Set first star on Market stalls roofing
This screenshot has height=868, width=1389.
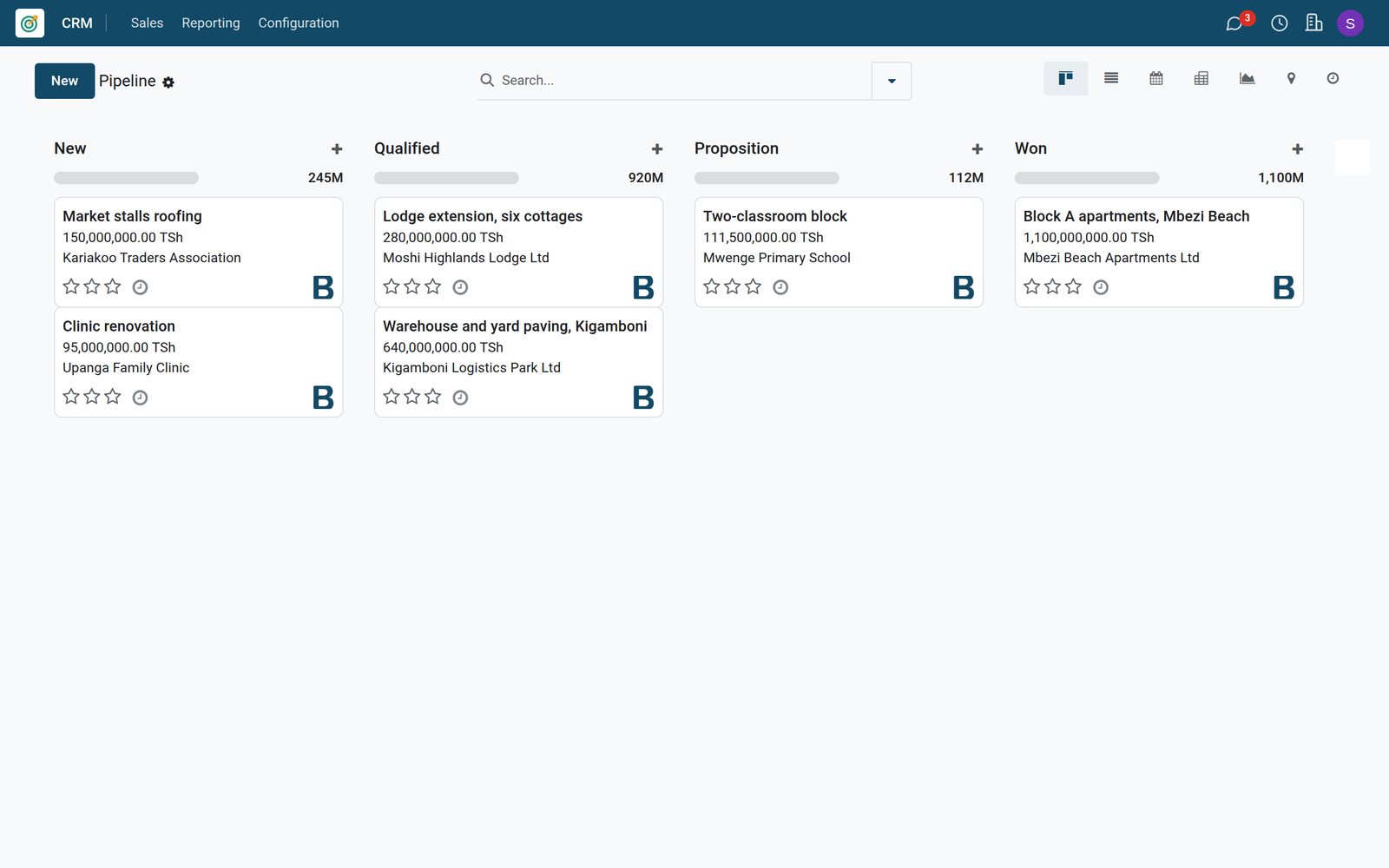71,286
